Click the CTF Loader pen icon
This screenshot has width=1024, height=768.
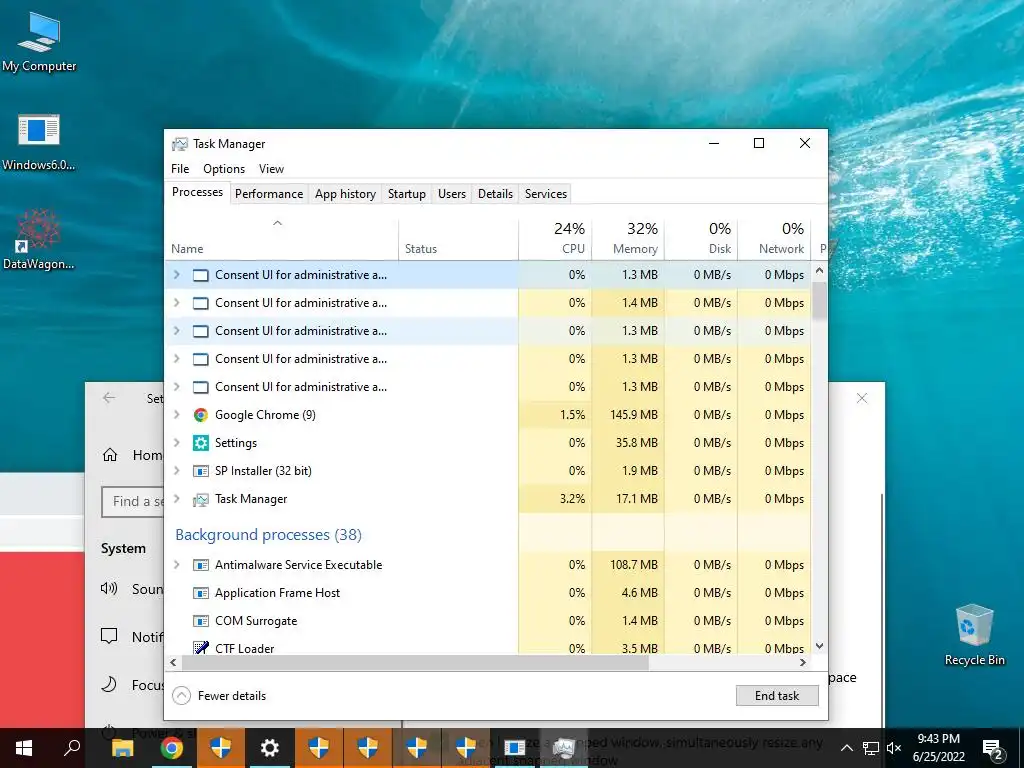point(200,648)
